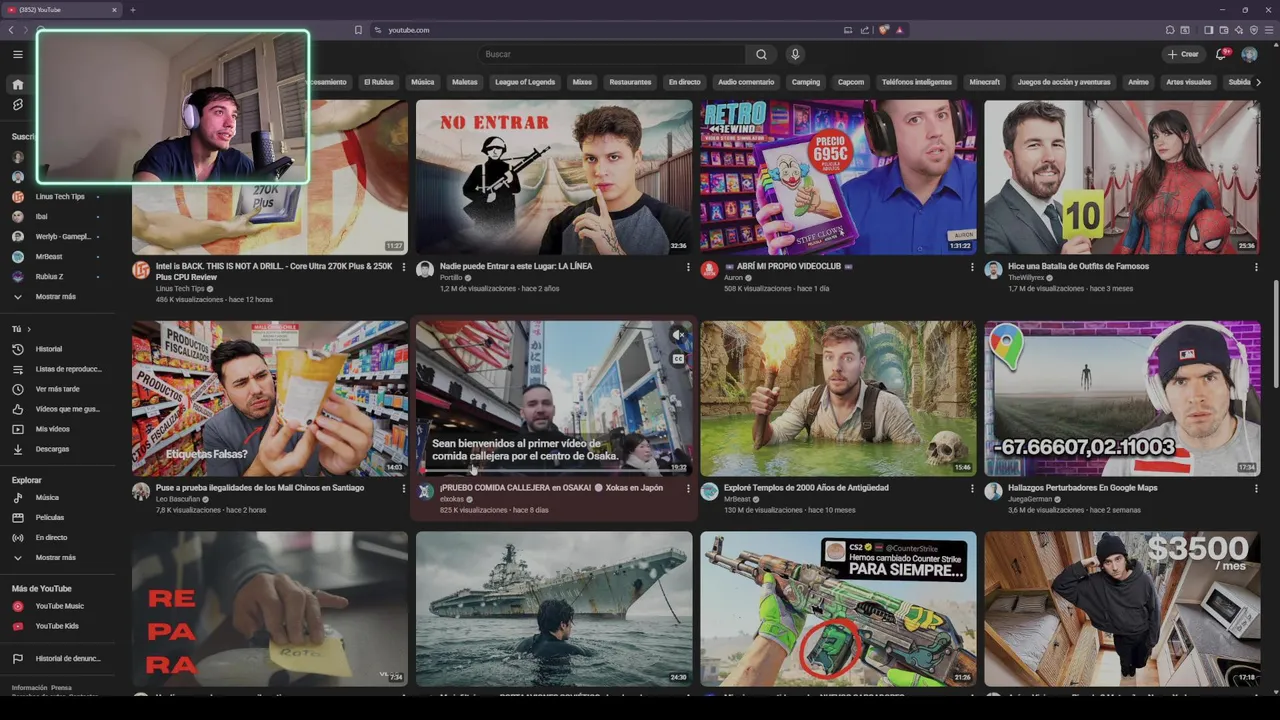This screenshot has width=1280, height=720.
Task: Open the $3500 /mes thumbnail video
Action: point(1122,609)
